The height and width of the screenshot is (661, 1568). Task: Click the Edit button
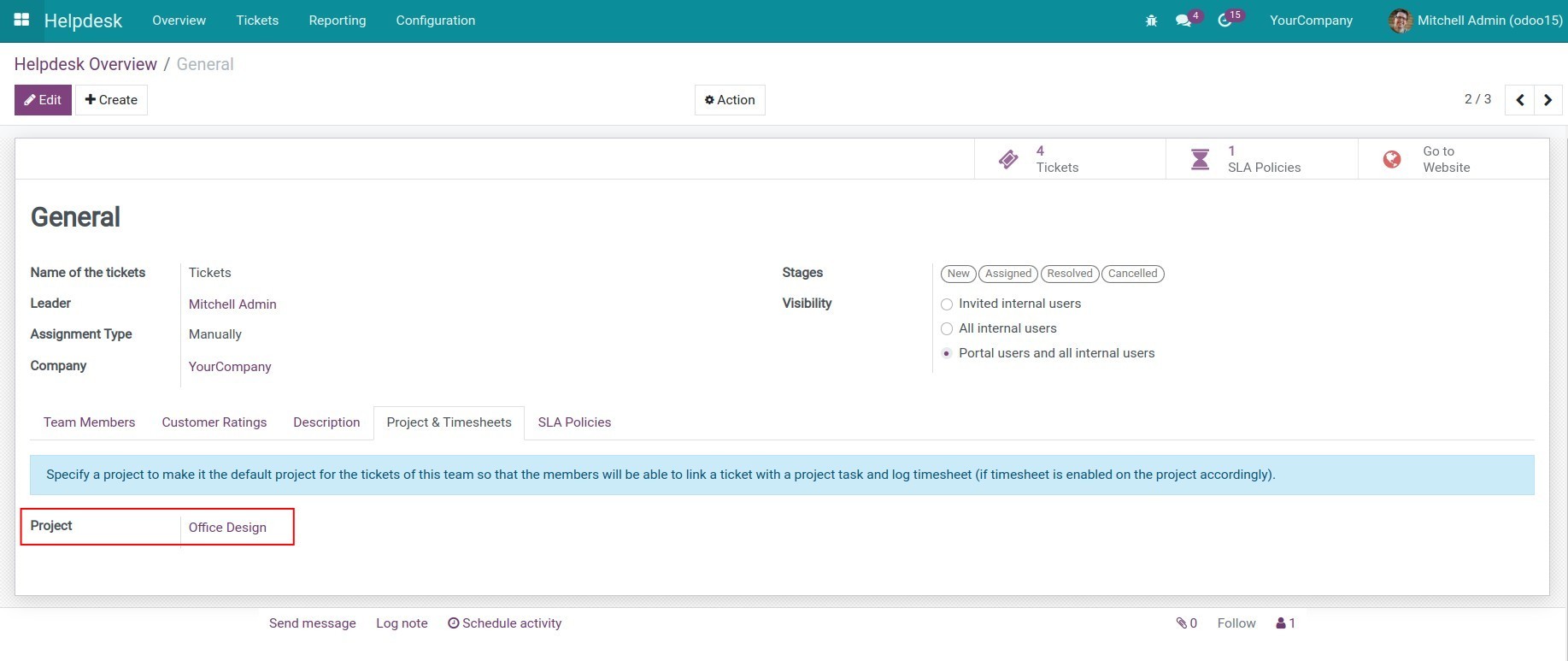coord(43,100)
